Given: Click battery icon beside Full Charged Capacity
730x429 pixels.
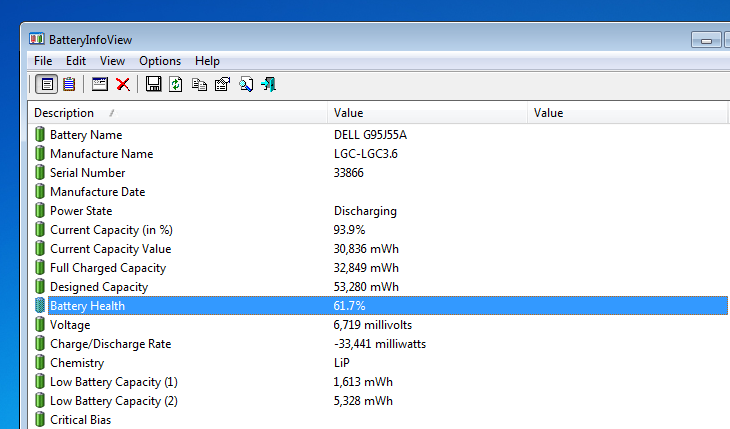Looking at the screenshot, I should (x=40, y=268).
